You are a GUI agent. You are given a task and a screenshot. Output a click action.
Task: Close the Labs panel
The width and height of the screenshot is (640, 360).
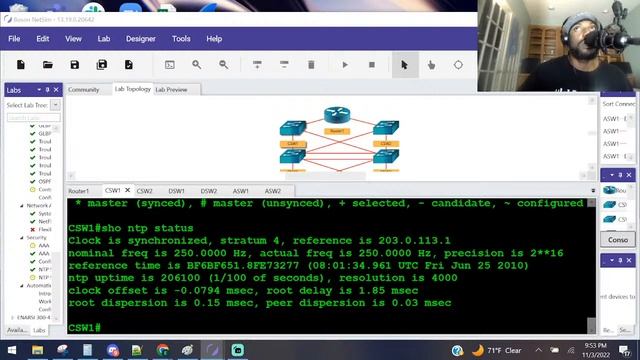point(56,90)
